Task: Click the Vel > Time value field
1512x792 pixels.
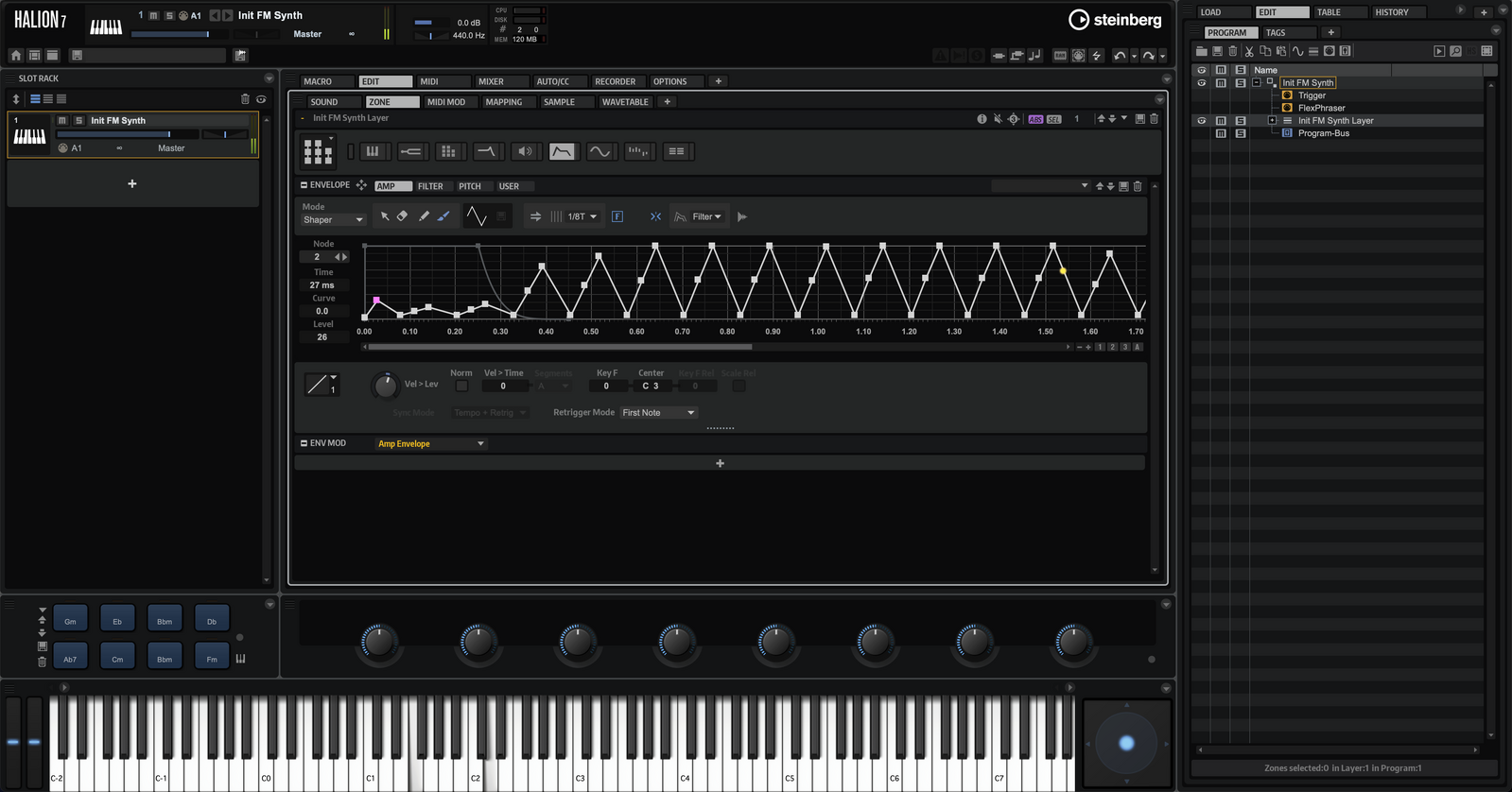Action: point(503,386)
